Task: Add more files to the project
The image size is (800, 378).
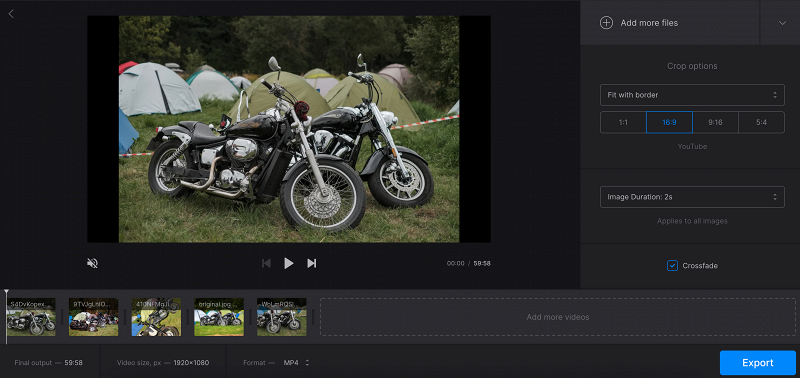Action: [670, 23]
